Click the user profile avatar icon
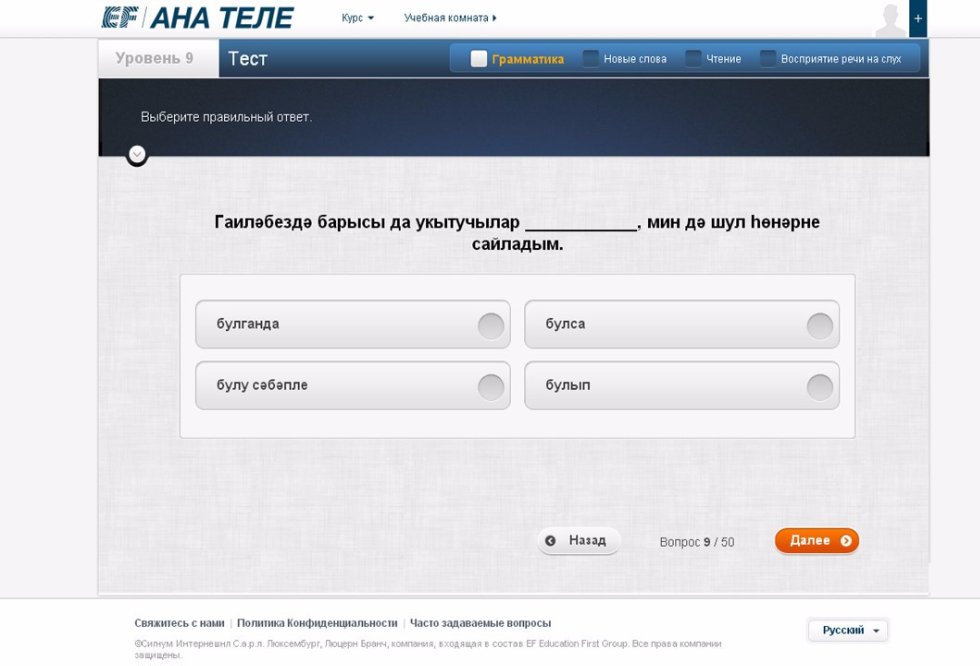The image size is (980, 666). point(889,19)
